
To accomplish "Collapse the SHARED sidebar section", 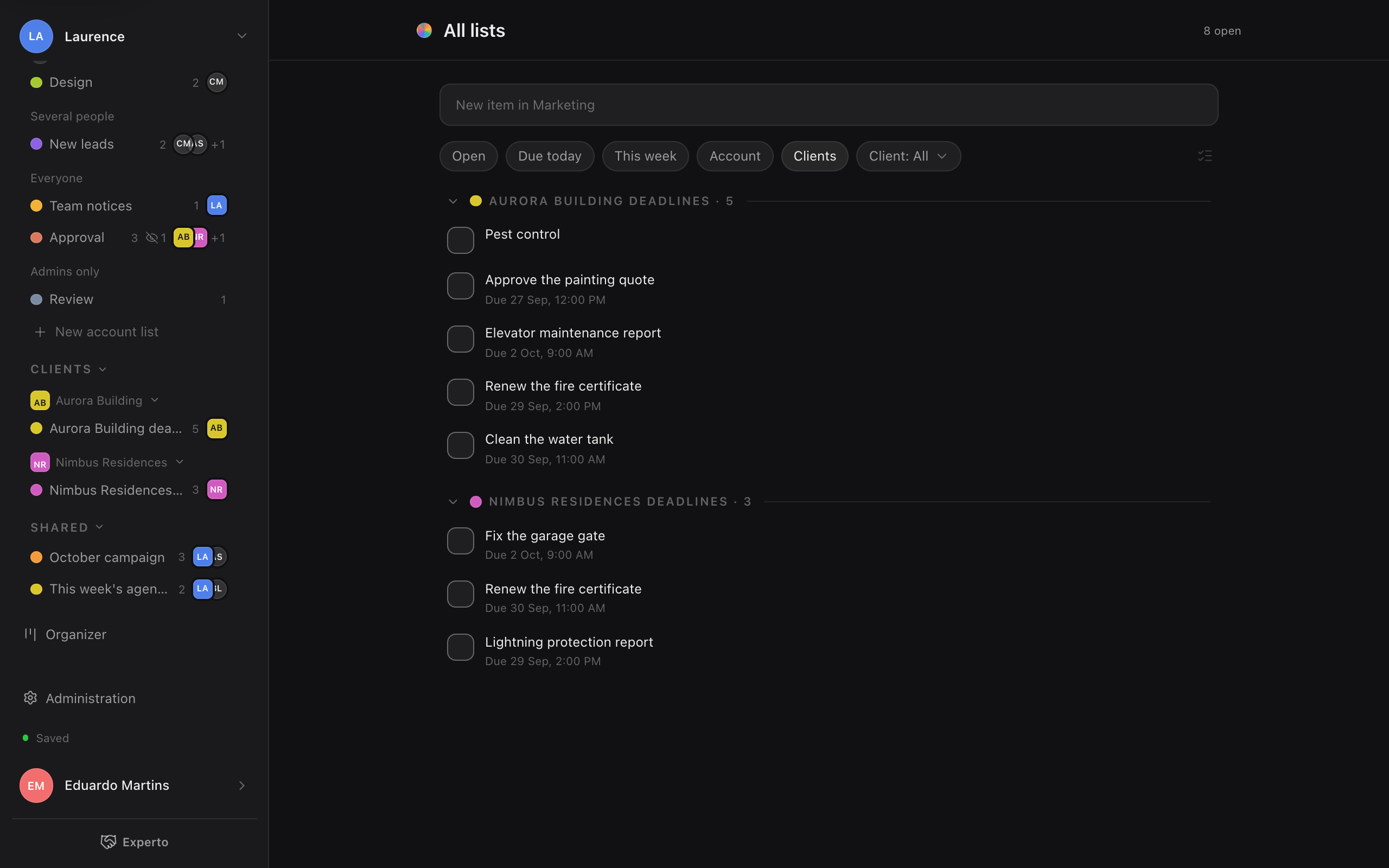I will (99, 527).
